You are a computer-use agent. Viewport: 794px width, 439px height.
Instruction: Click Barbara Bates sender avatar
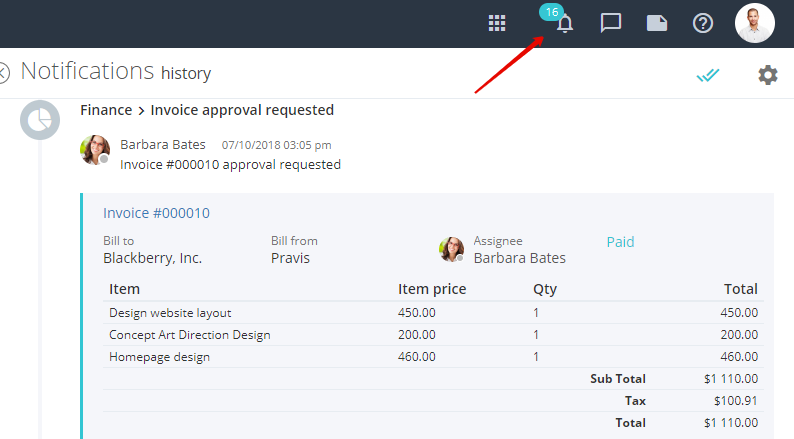click(x=95, y=150)
